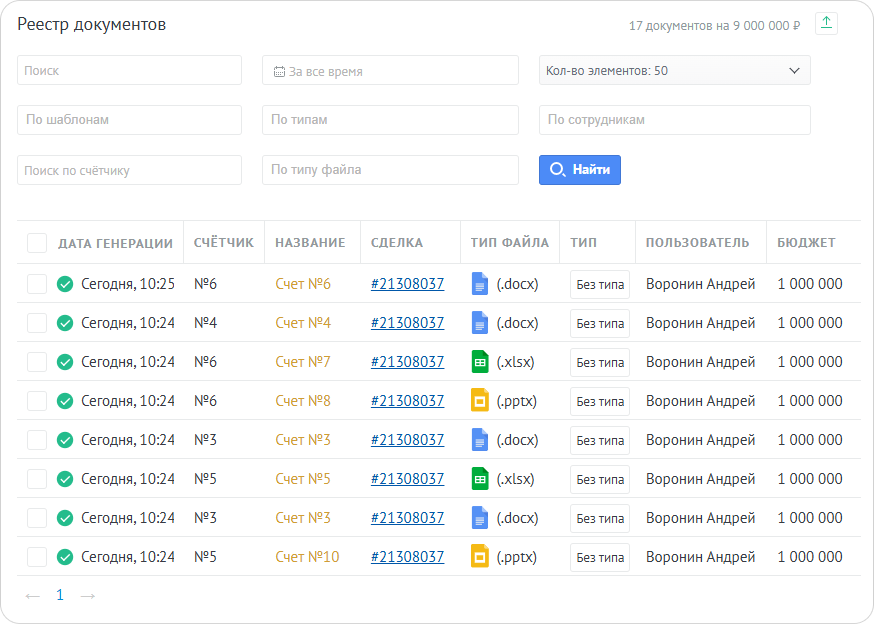Open the Счет №7 document name link
The height and width of the screenshot is (625, 875).
pos(303,362)
